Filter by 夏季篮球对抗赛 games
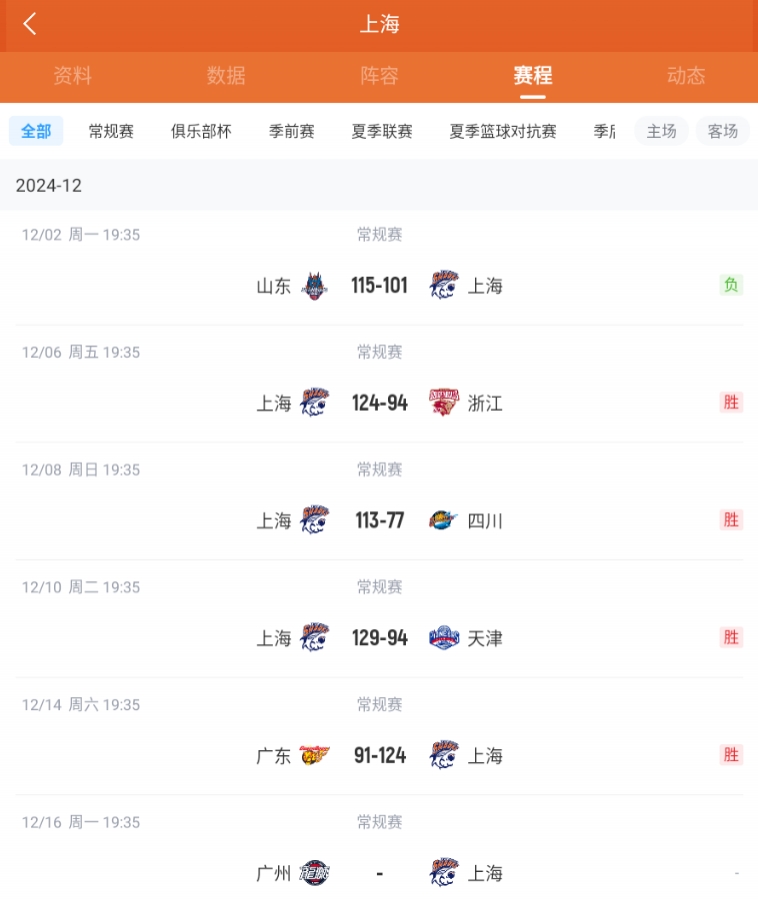The width and height of the screenshot is (758, 900). 503,131
